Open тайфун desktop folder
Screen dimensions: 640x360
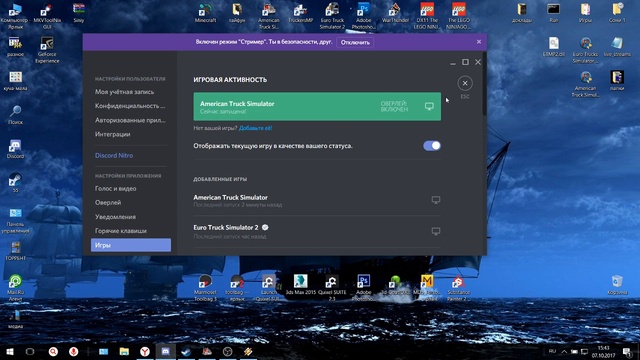(237, 13)
